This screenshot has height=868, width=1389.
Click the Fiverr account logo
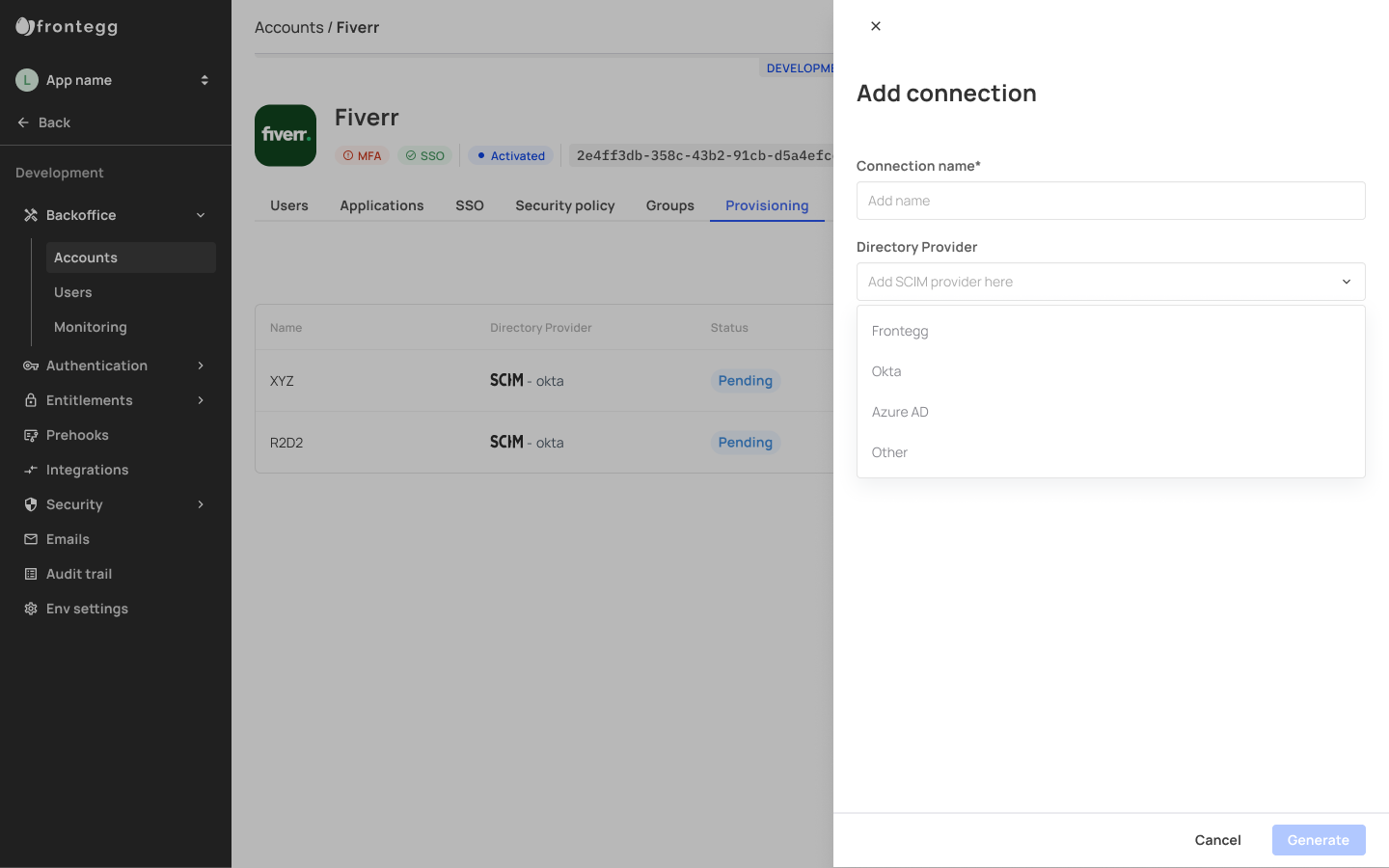[286, 136]
